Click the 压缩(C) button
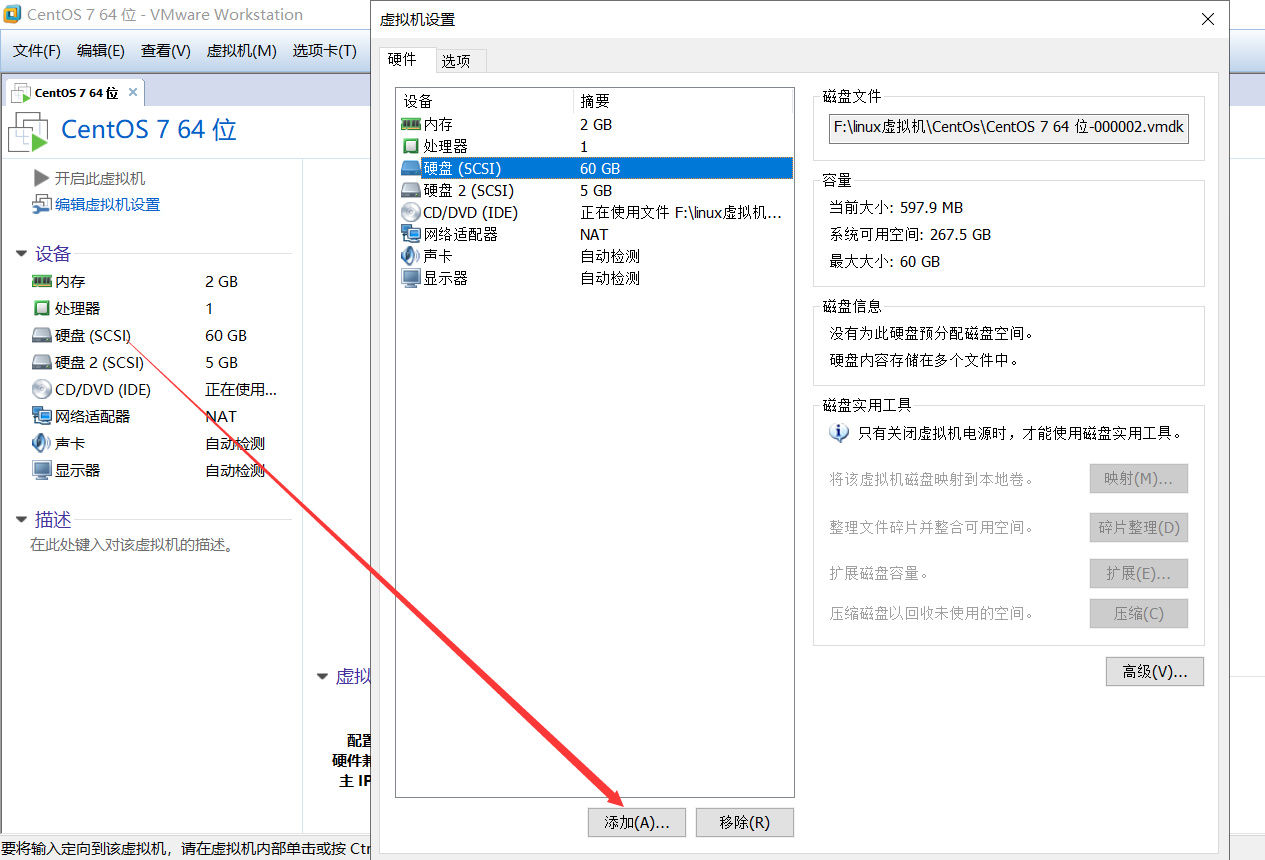The height and width of the screenshot is (860, 1265). (1139, 614)
